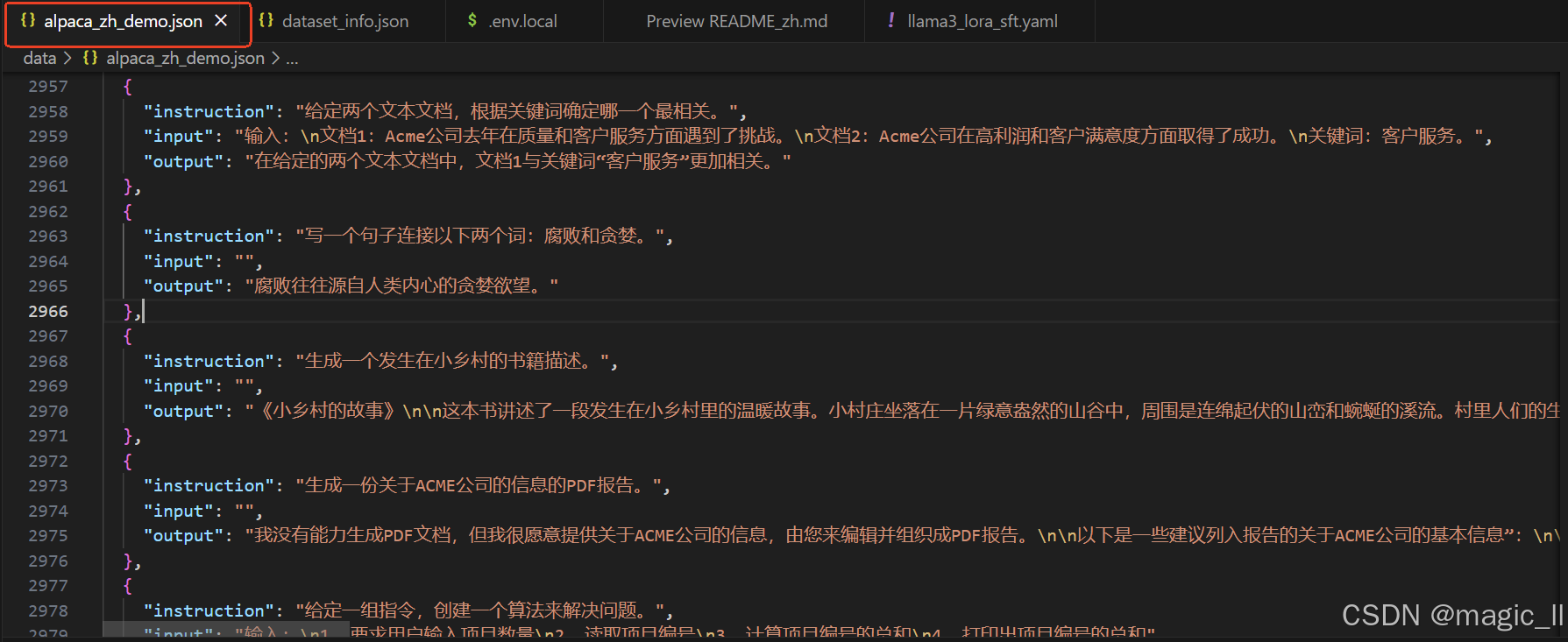Image resolution: width=1568 pixels, height=642 pixels.
Task: Click the JSON icon on the alpaca_zh_demo.json tab
Action: click(x=28, y=20)
